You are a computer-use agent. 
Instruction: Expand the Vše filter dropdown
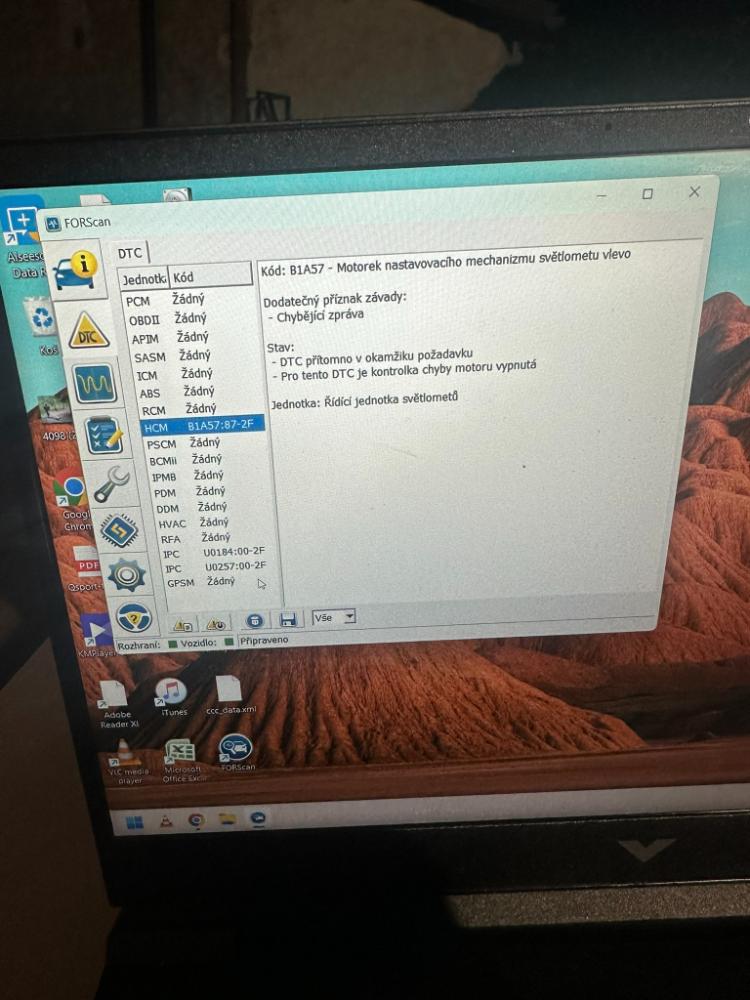349,618
